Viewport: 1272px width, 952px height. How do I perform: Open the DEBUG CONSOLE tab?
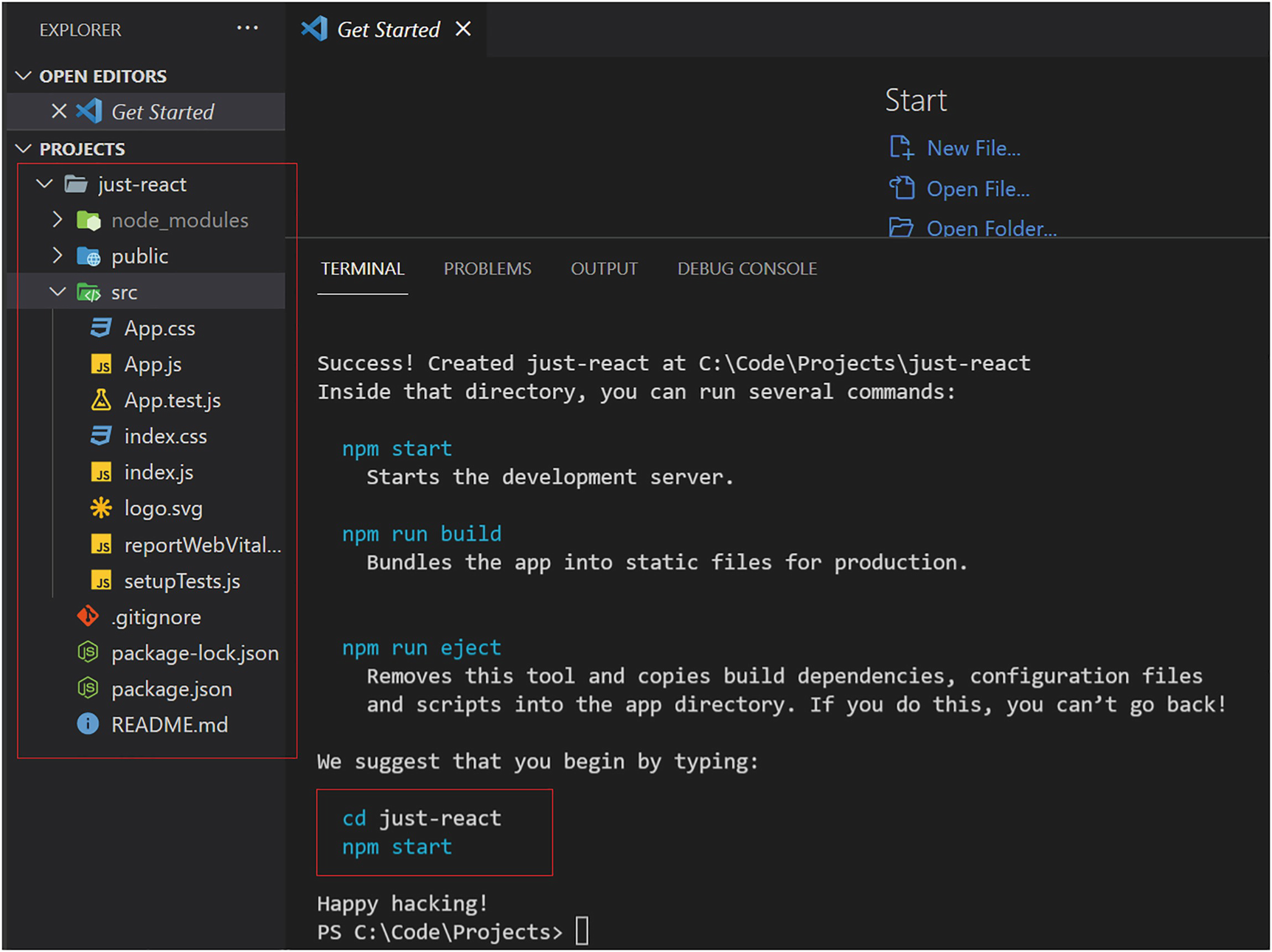(746, 269)
